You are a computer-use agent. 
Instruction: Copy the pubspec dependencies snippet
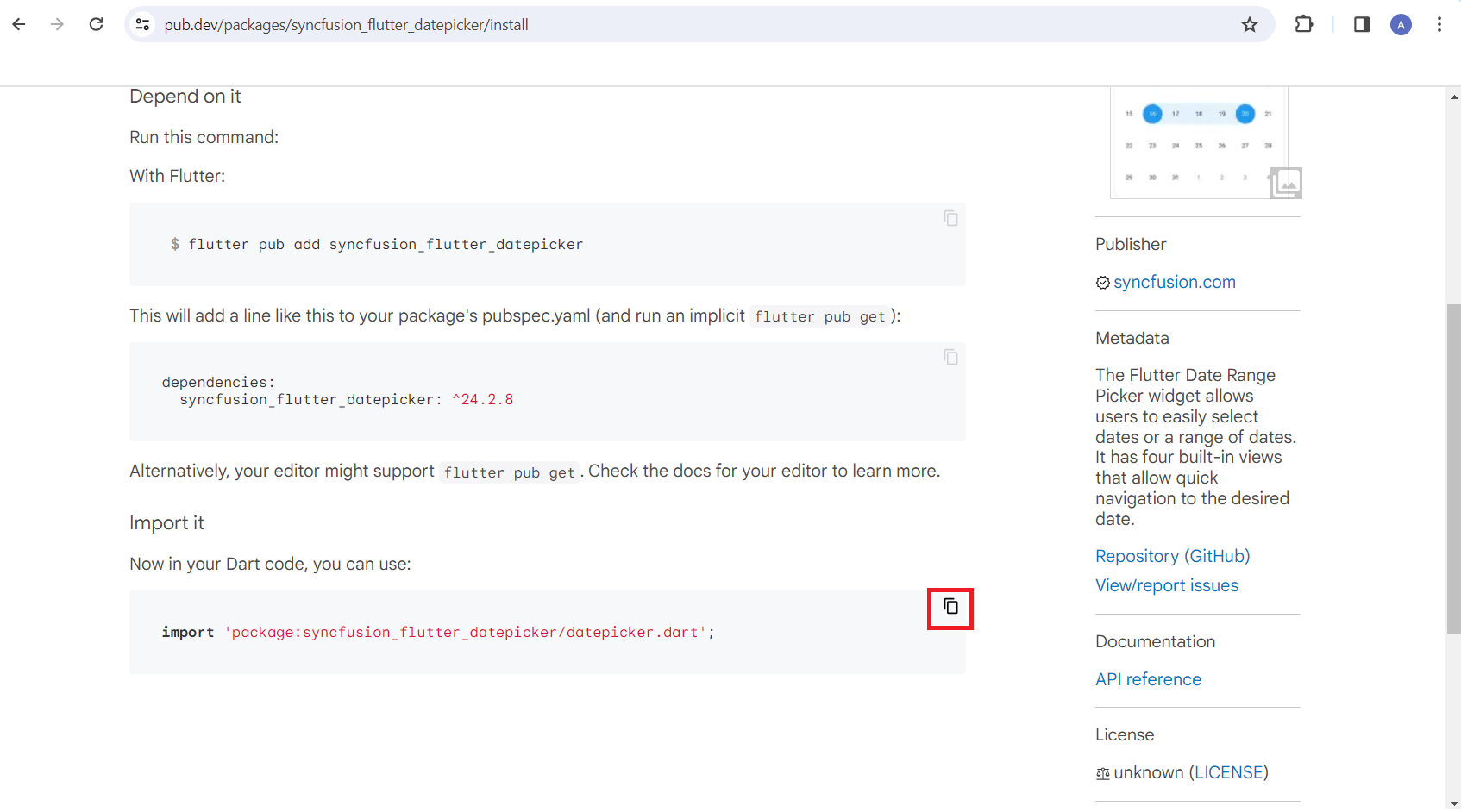[950, 357]
